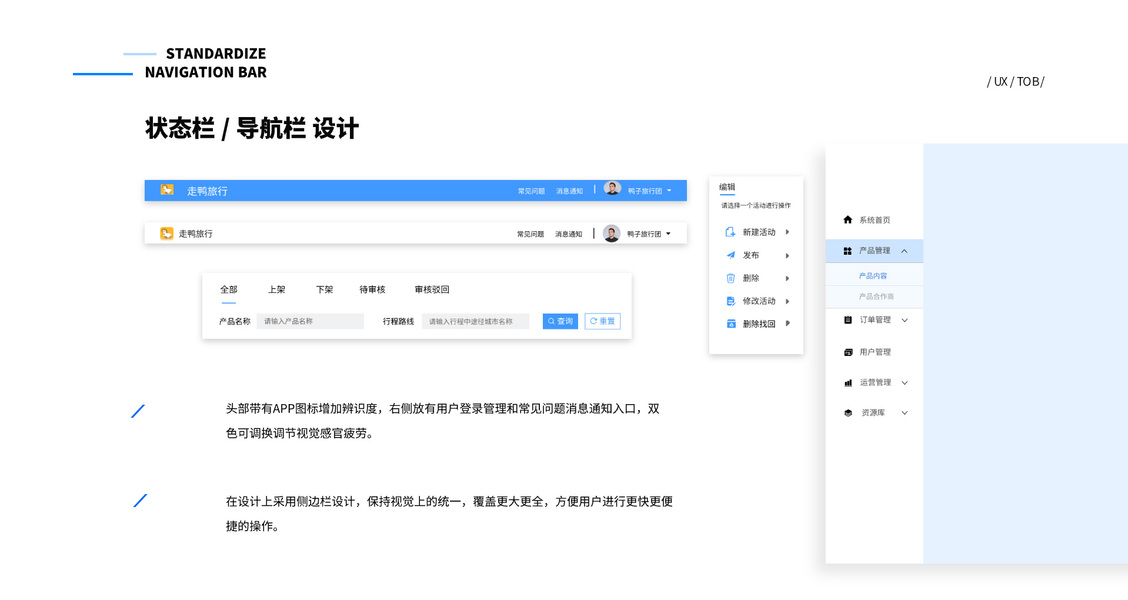The image size is (1128, 600).
Task: Click the 修改活动 menu label
Action: coord(759,301)
